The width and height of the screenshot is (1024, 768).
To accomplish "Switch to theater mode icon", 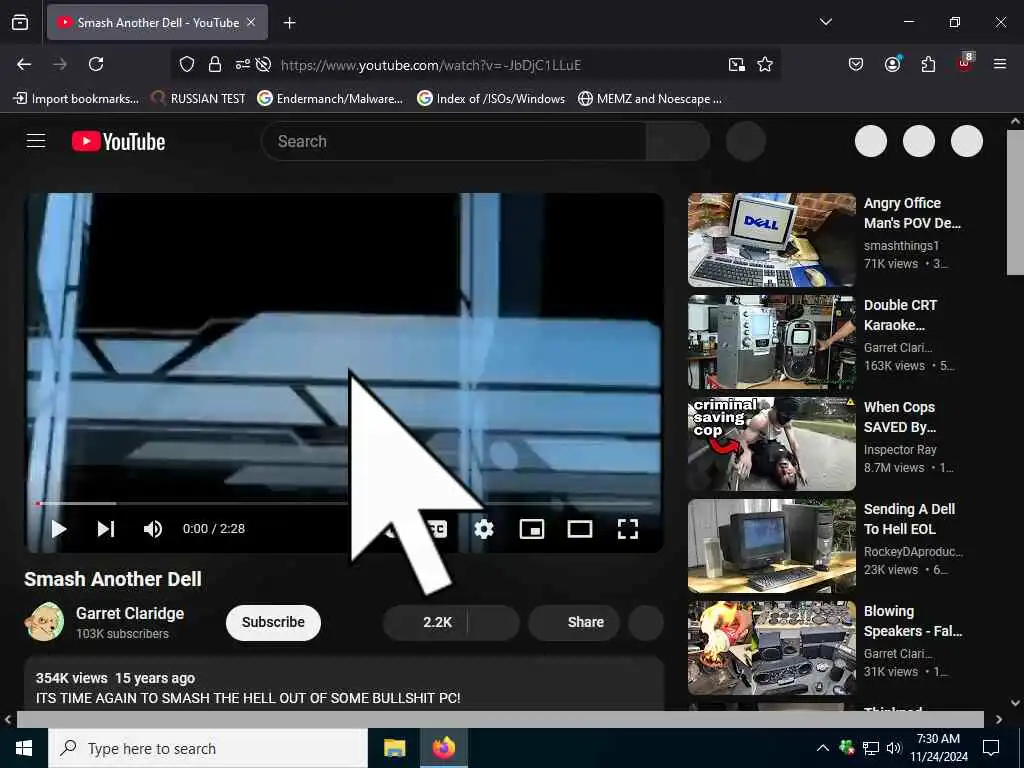I will (580, 529).
